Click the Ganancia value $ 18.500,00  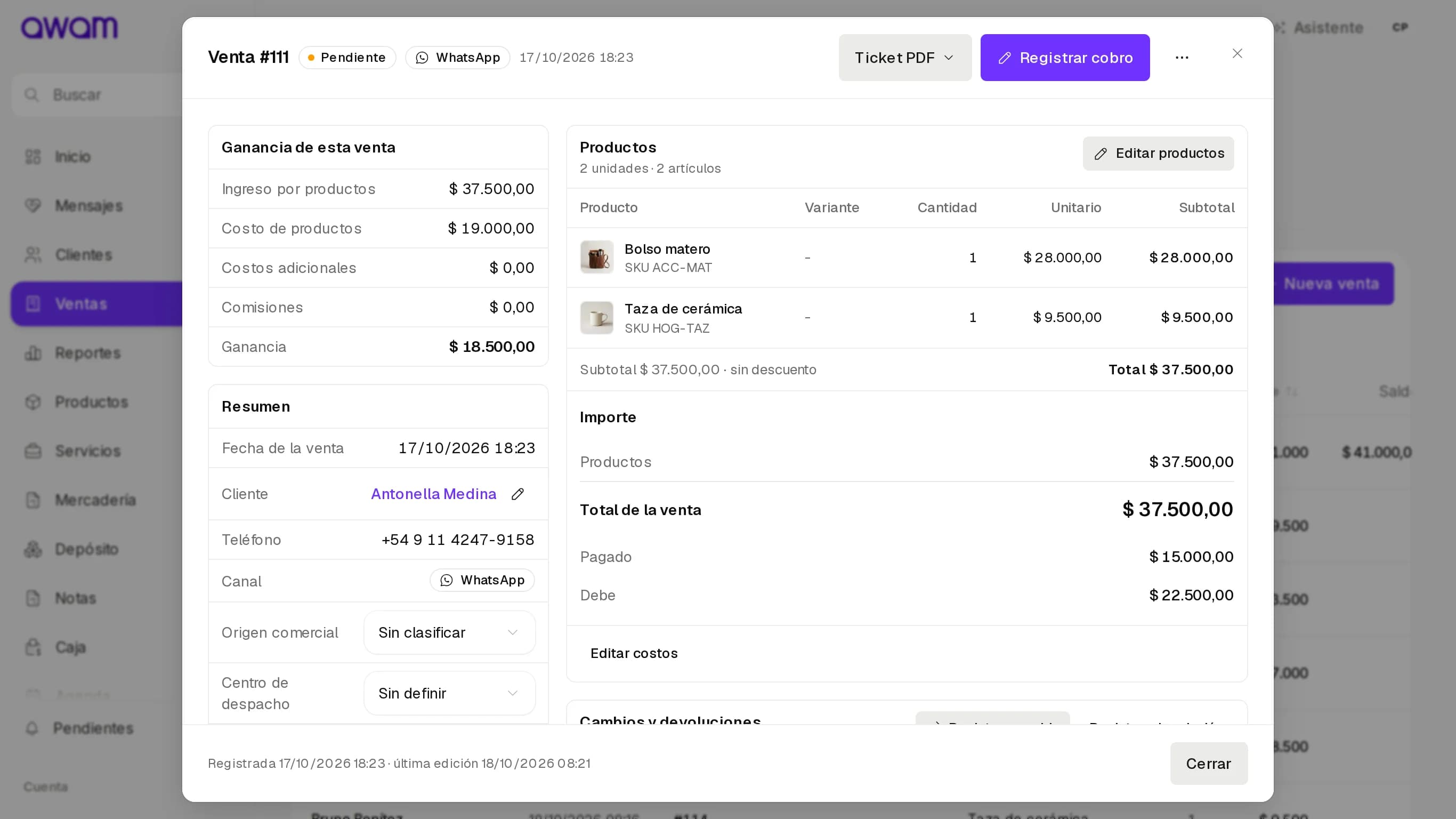tap(492, 347)
